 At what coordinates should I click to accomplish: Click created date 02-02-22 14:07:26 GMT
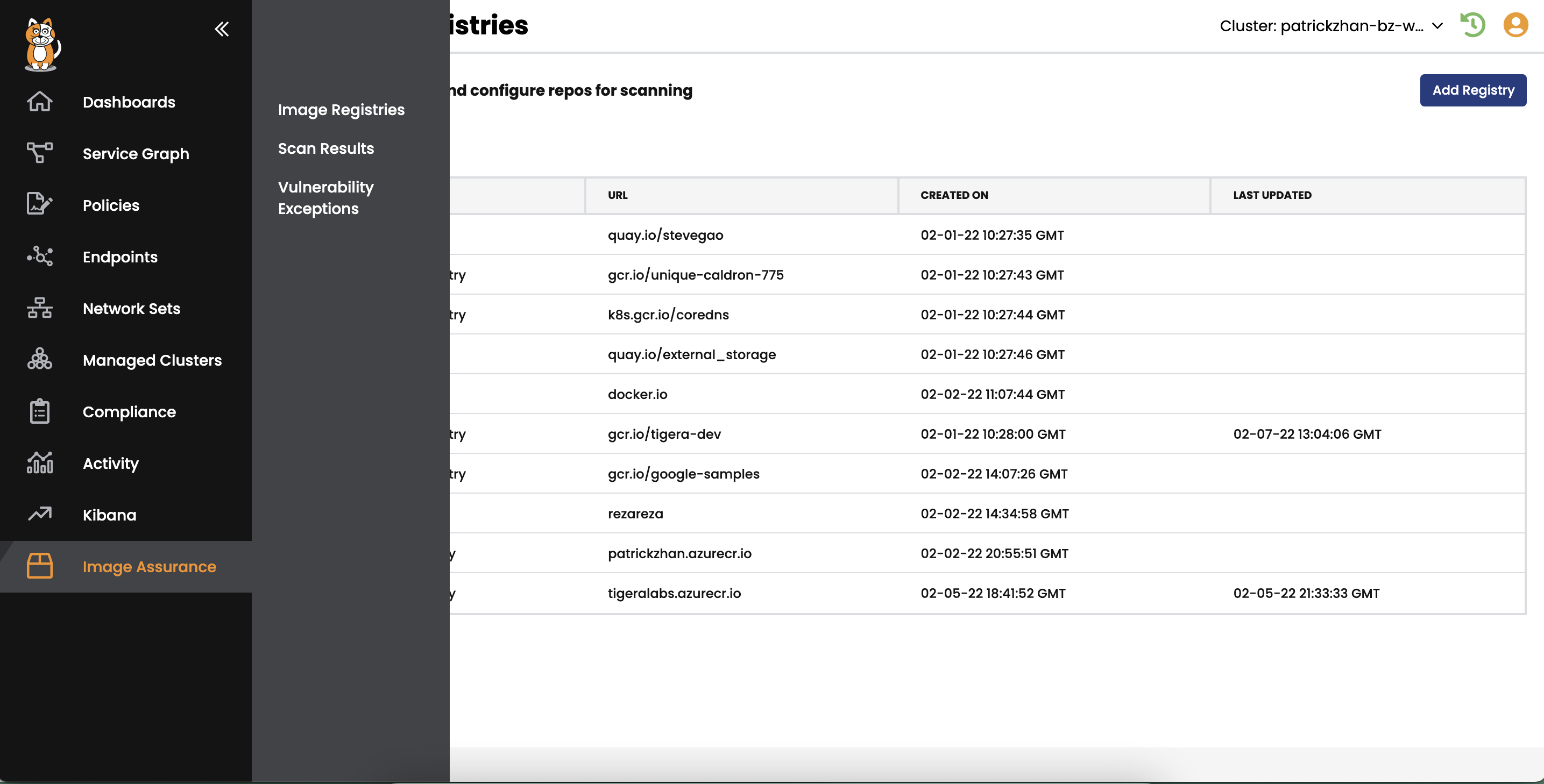pos(994,473)
